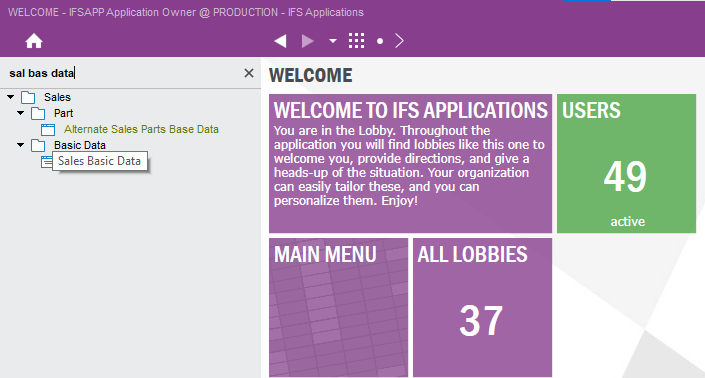705x378 pixels.
Task: Open the Main Menu tile
Action: pyautogui.click(x=339, y=307)
